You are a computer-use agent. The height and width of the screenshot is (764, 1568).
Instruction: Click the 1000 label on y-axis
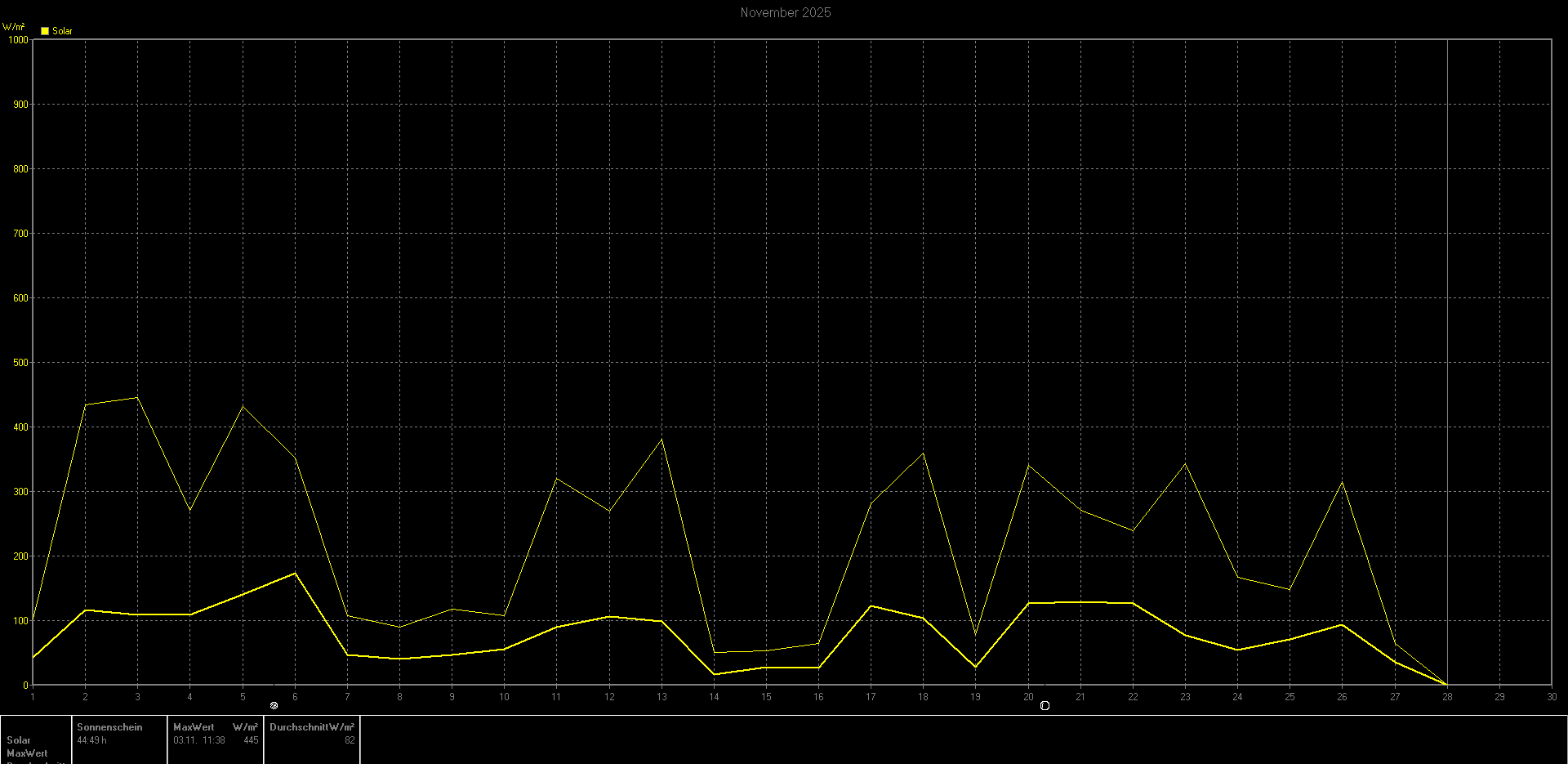pyautogui.click(x=17, y=40)
